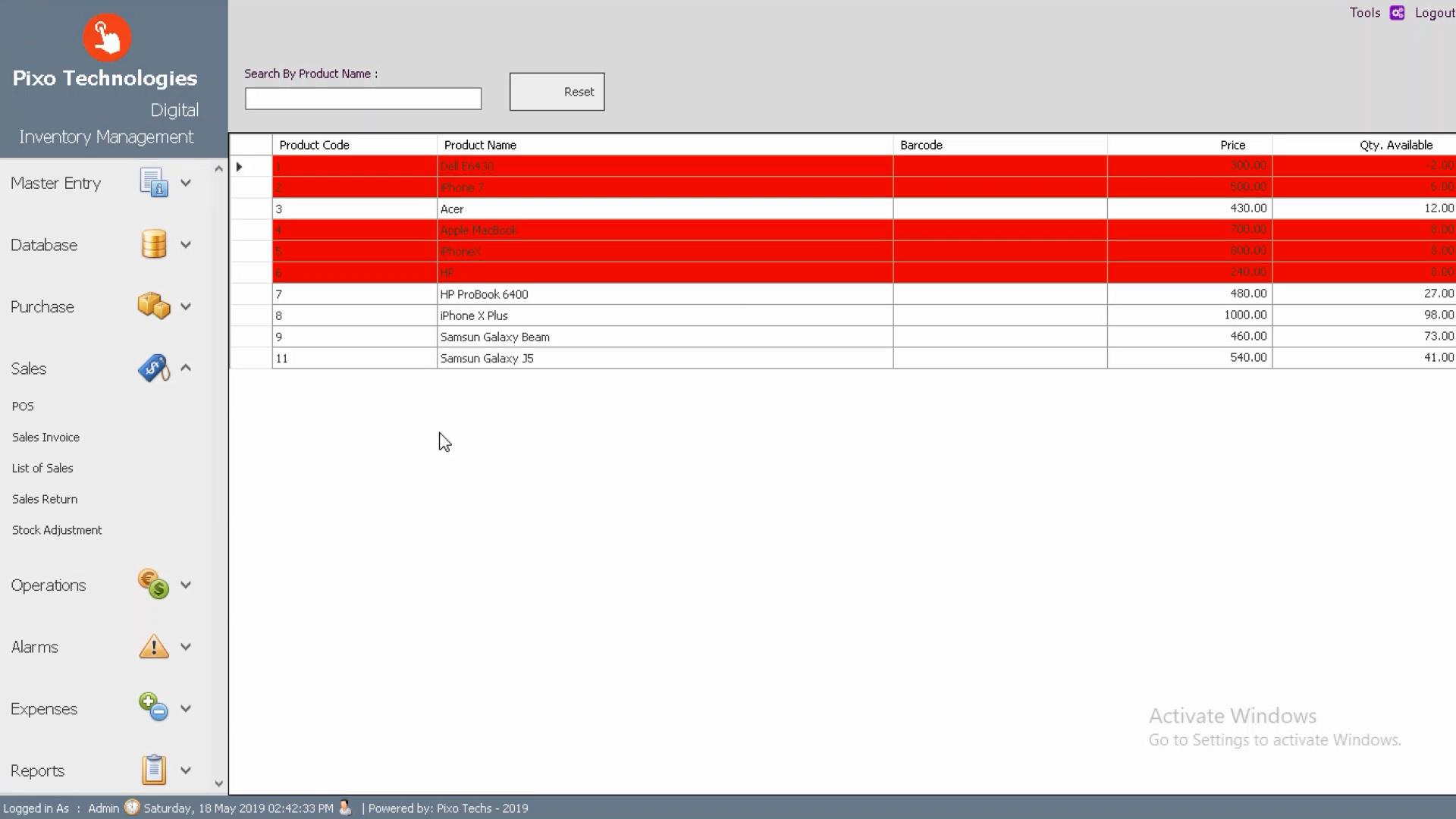This screenshot has height=819, width=1456.
Task: Open POS from Sales menu
Action: tap(23, 406)
